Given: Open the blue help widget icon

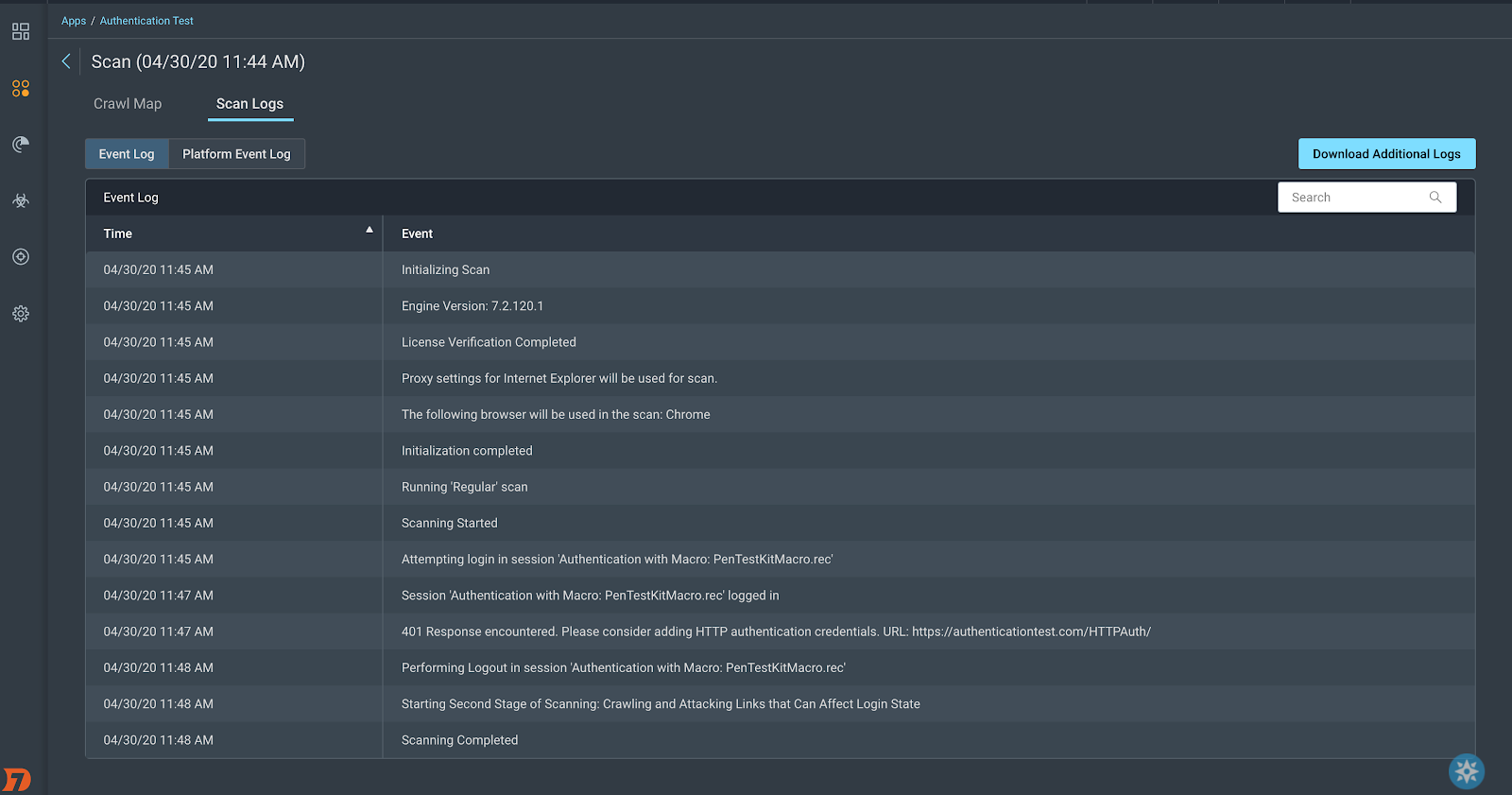Looking at the screenshot, I should (1467, 771).
